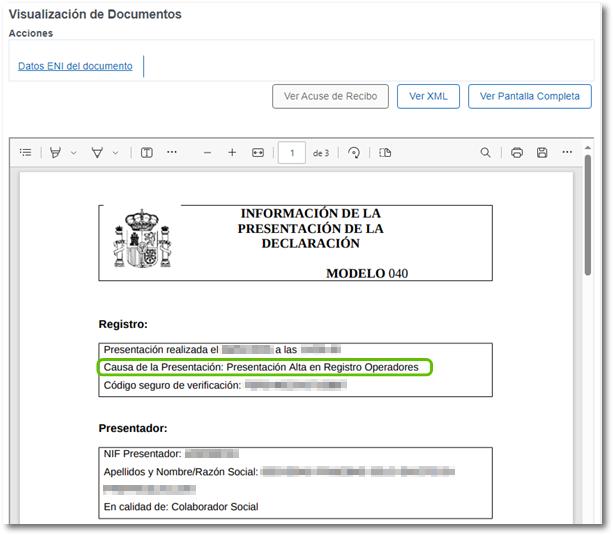Click the MODELO 040 heading text
This screenshot has height=535, width=613.
367,273
